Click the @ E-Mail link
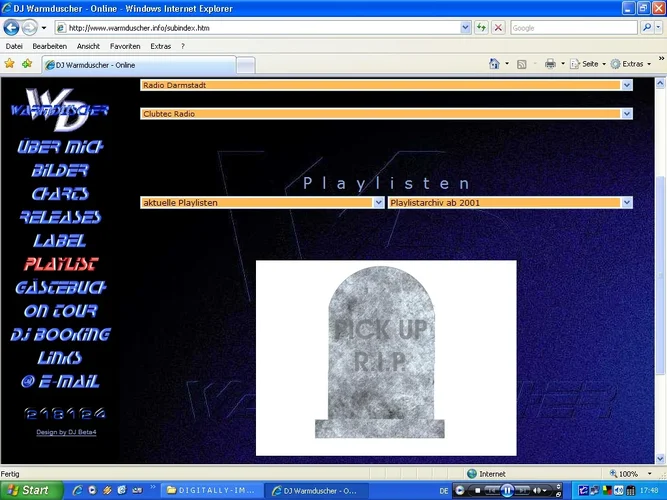The width and height of the screenshot is (667, 500). [x=60, y=381]
